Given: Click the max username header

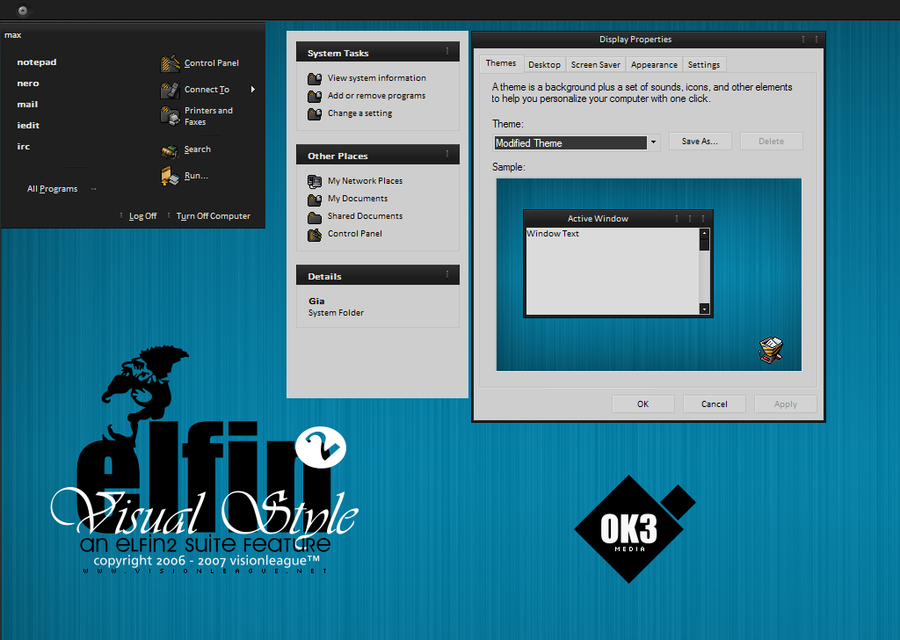Looking at the screenshot, I should pos(13,35).
